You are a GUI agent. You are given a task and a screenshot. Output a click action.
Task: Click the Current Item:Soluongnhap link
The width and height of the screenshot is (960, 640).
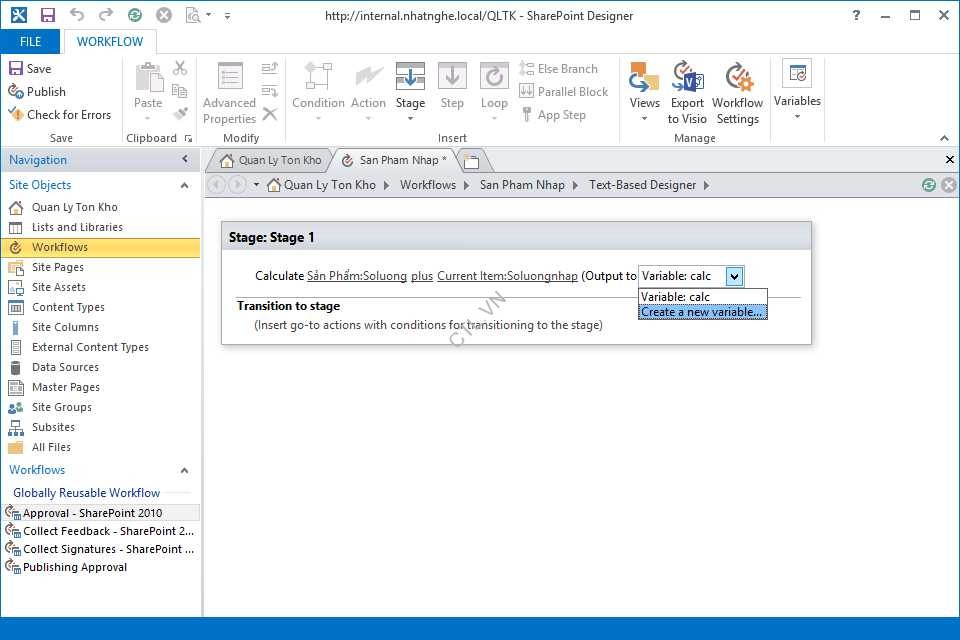tap(507, 277)
